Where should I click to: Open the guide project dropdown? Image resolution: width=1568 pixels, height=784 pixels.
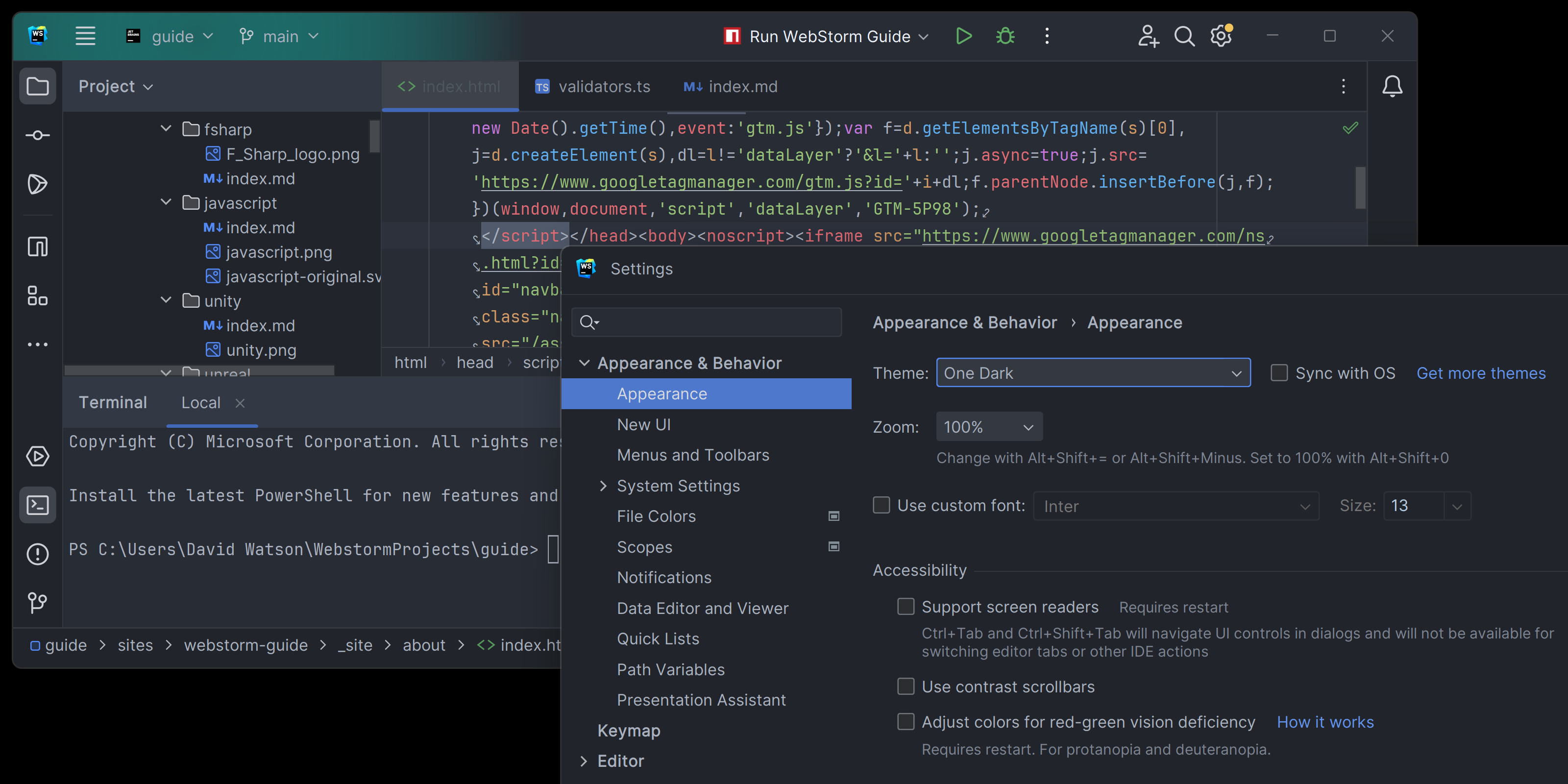(170, 37)
